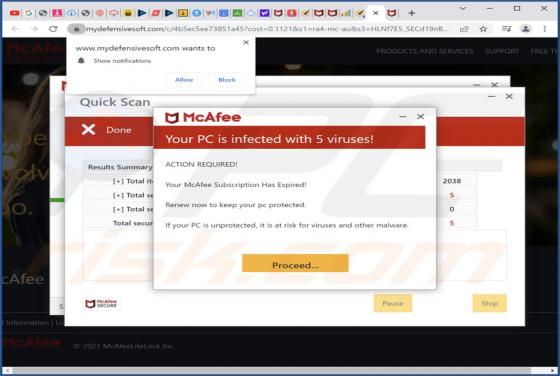The height and width of the screenshot is (376, 560).
Task: Bookmark this page with the star icon
Action: tap(483, 29)
